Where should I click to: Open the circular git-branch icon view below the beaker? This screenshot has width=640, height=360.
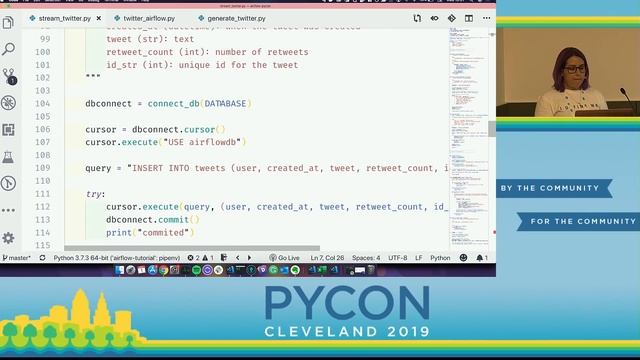pos(8,183)
